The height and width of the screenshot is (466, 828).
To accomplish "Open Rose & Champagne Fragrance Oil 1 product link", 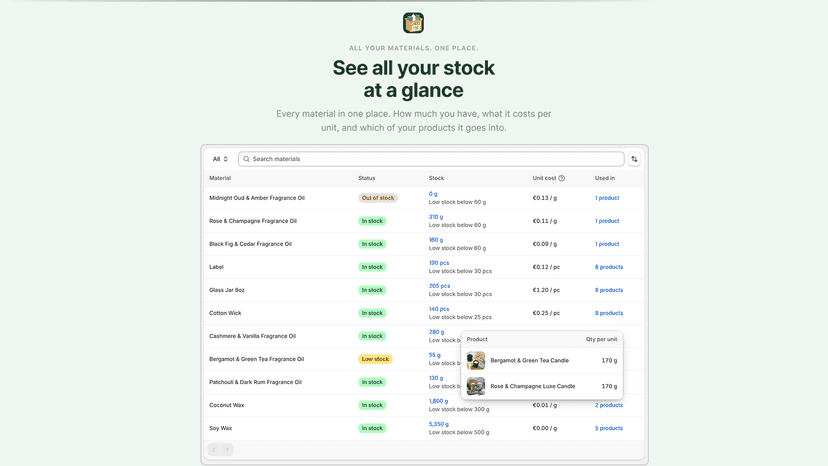I will point(607,221).
